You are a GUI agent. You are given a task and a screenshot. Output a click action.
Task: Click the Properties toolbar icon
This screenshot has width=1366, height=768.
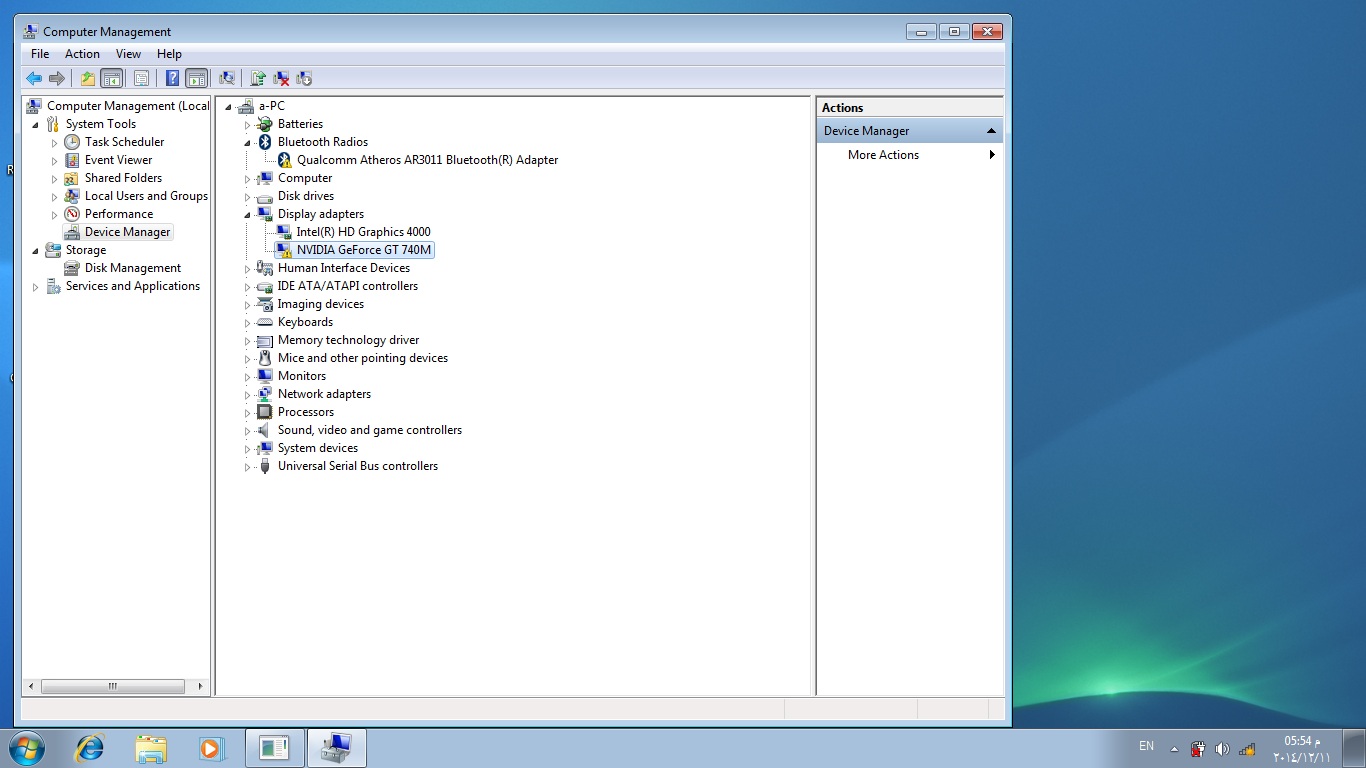tap(141, 78)
